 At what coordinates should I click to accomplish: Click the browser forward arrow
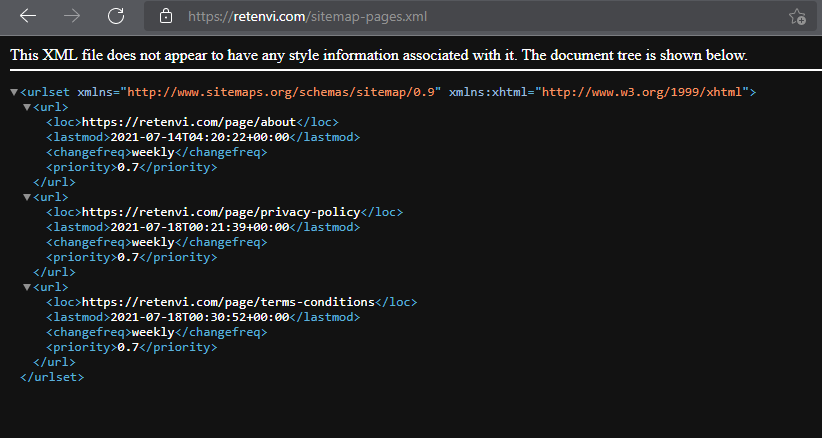pos(72,16)
